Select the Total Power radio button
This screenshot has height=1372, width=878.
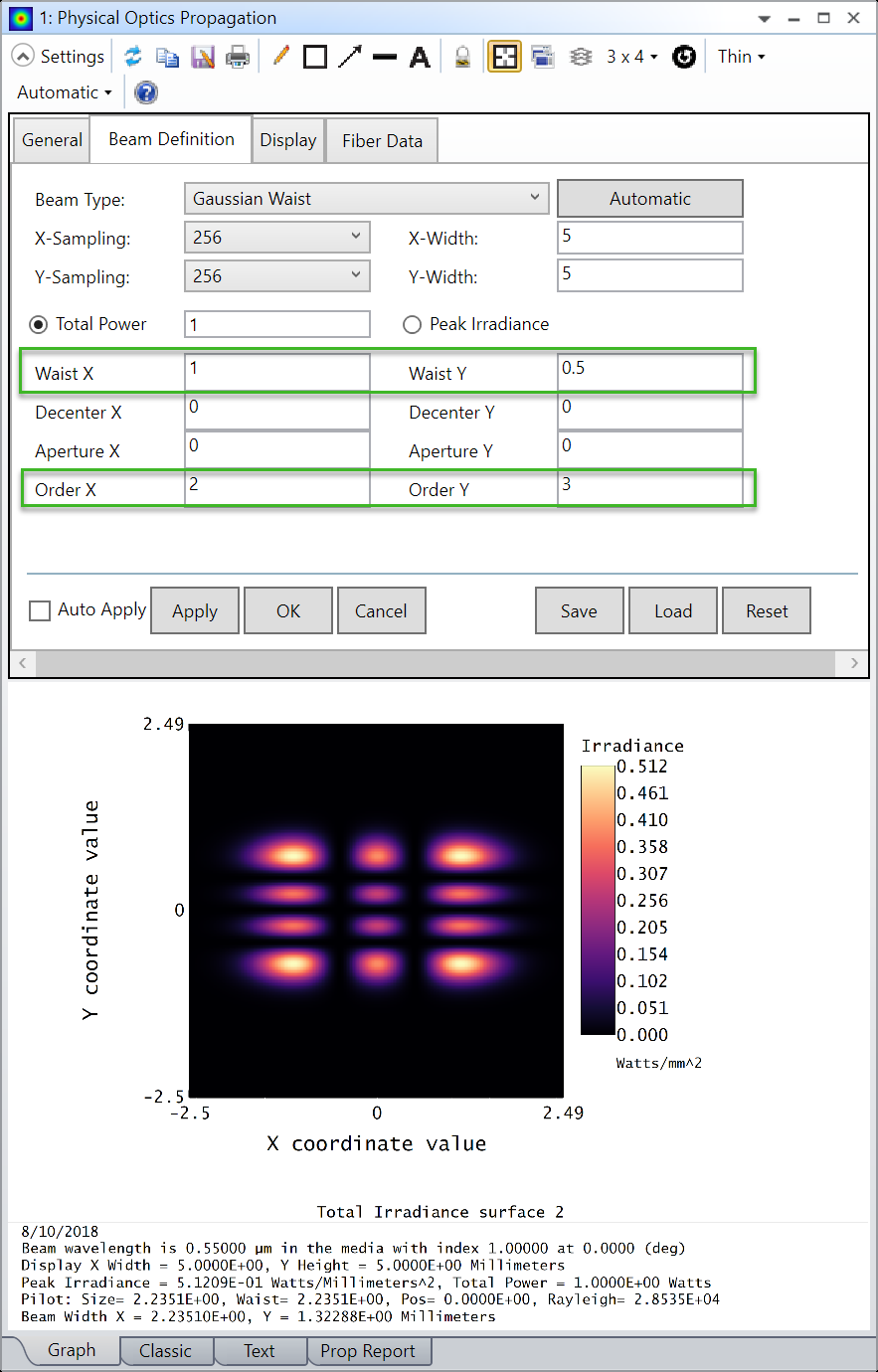coord(39,325)
